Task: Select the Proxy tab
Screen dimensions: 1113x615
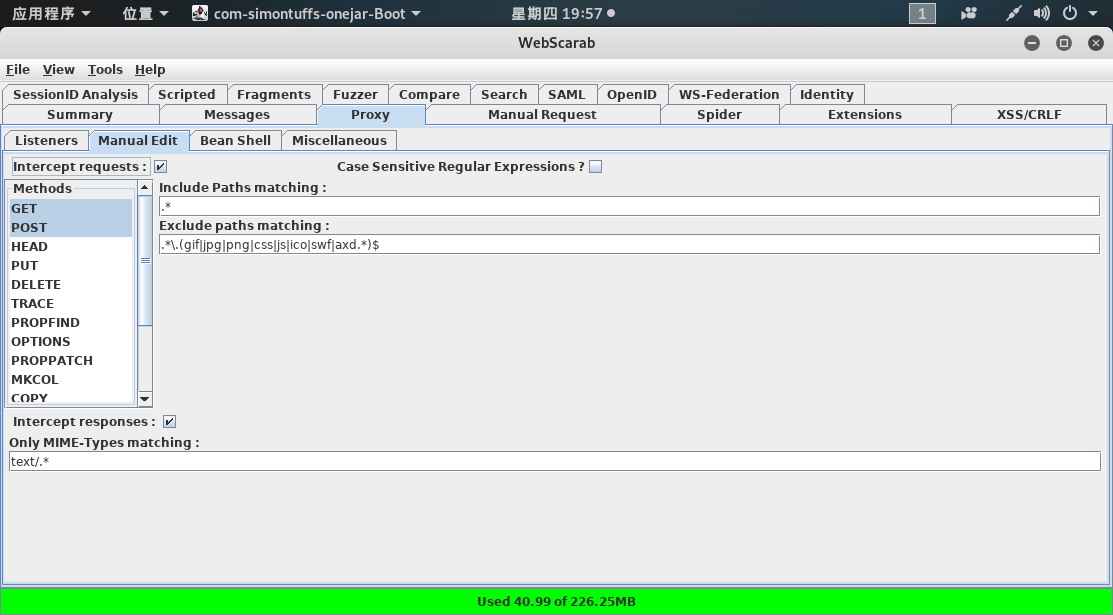Action: [371, 114]
